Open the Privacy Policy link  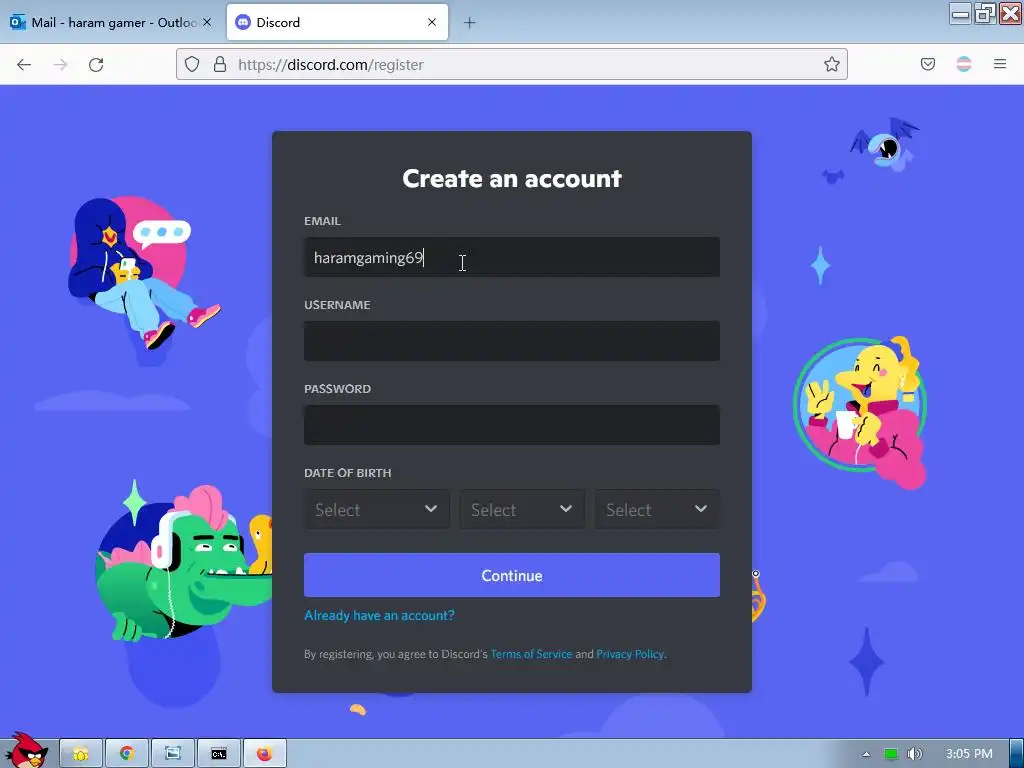coord(630,654)
